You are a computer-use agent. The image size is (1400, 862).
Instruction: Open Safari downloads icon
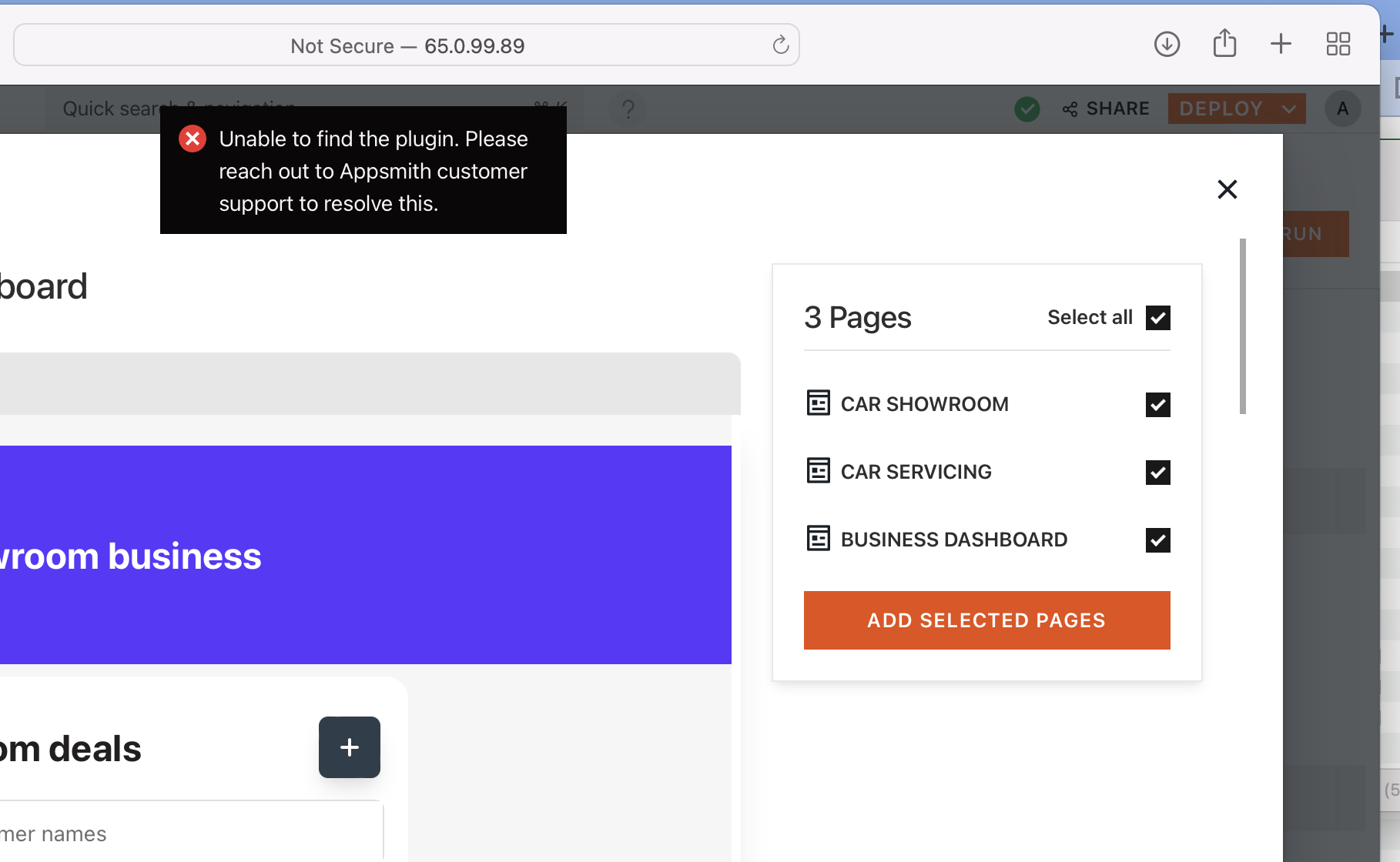tap(1167, 44)
